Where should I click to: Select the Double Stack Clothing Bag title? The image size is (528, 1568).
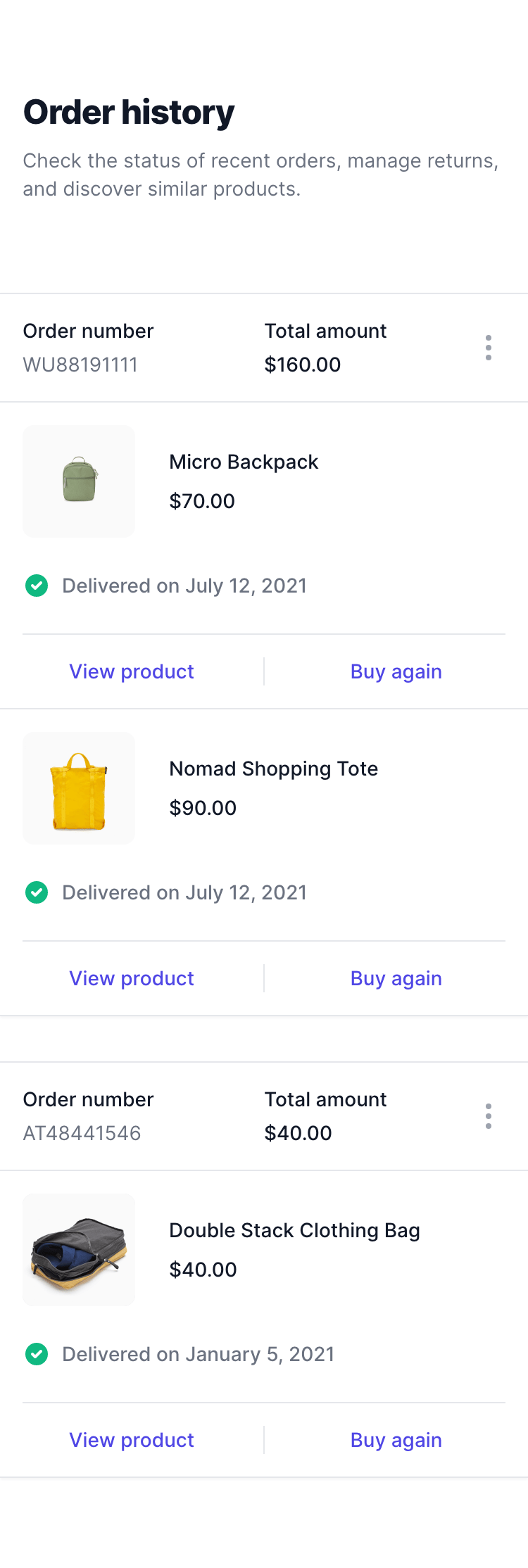click(295, 1230)
